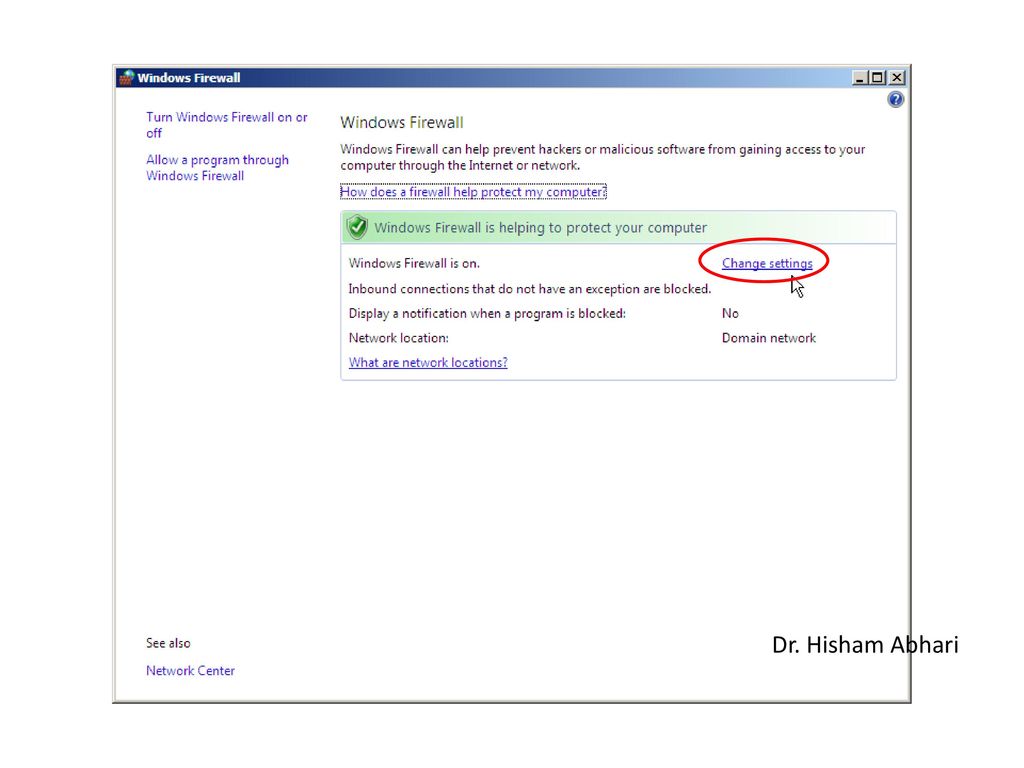
Task: Click the 'Domain network' location value
Action: pos(769,338)
